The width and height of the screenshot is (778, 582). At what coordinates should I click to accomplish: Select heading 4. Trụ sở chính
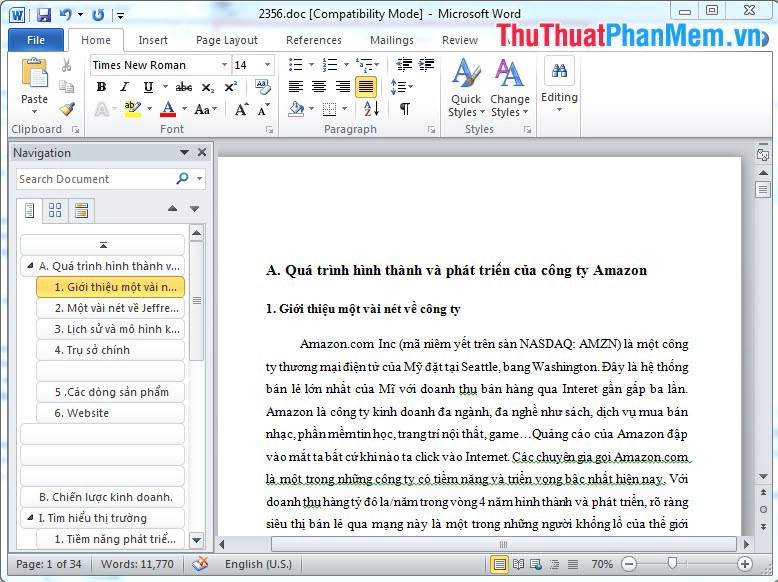pos(110,350)
